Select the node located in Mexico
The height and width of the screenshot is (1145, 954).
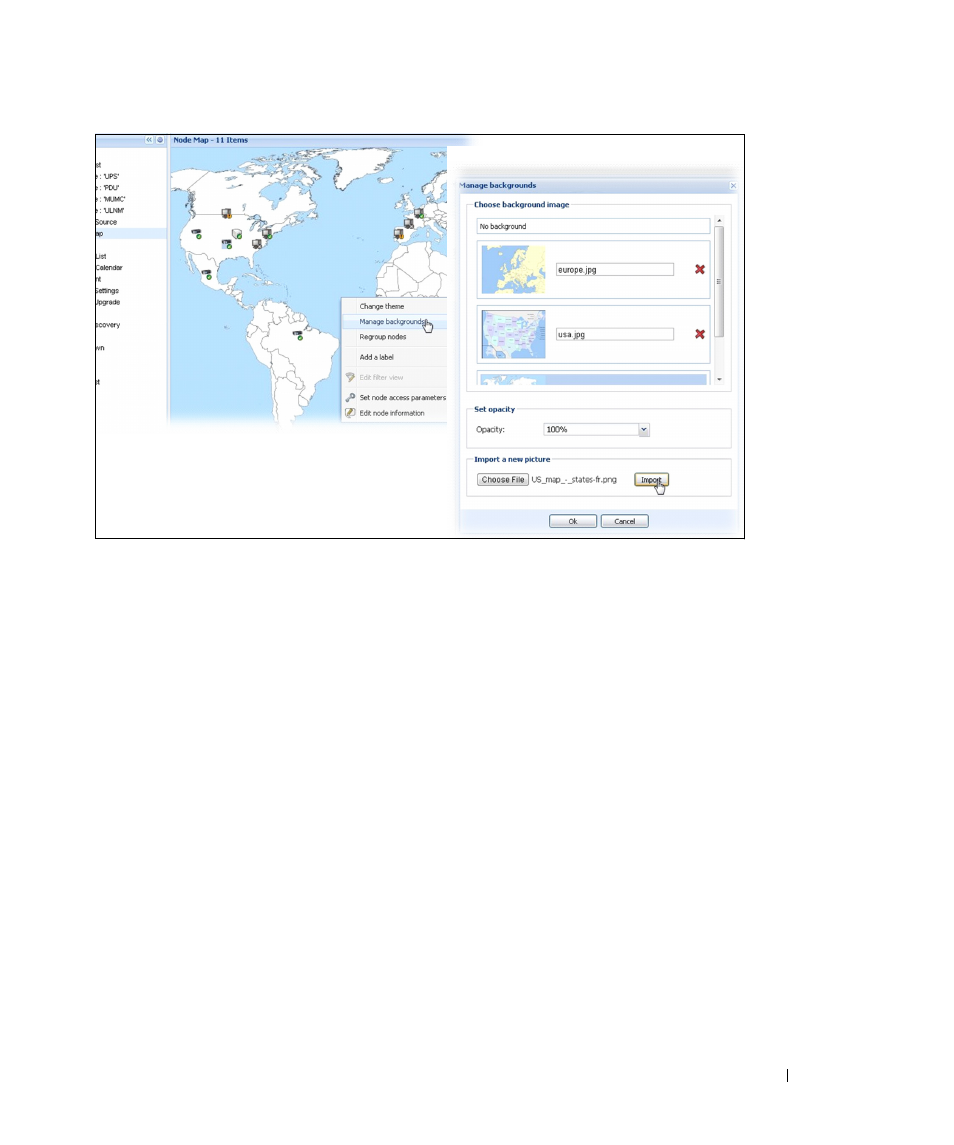coord(207,275)
